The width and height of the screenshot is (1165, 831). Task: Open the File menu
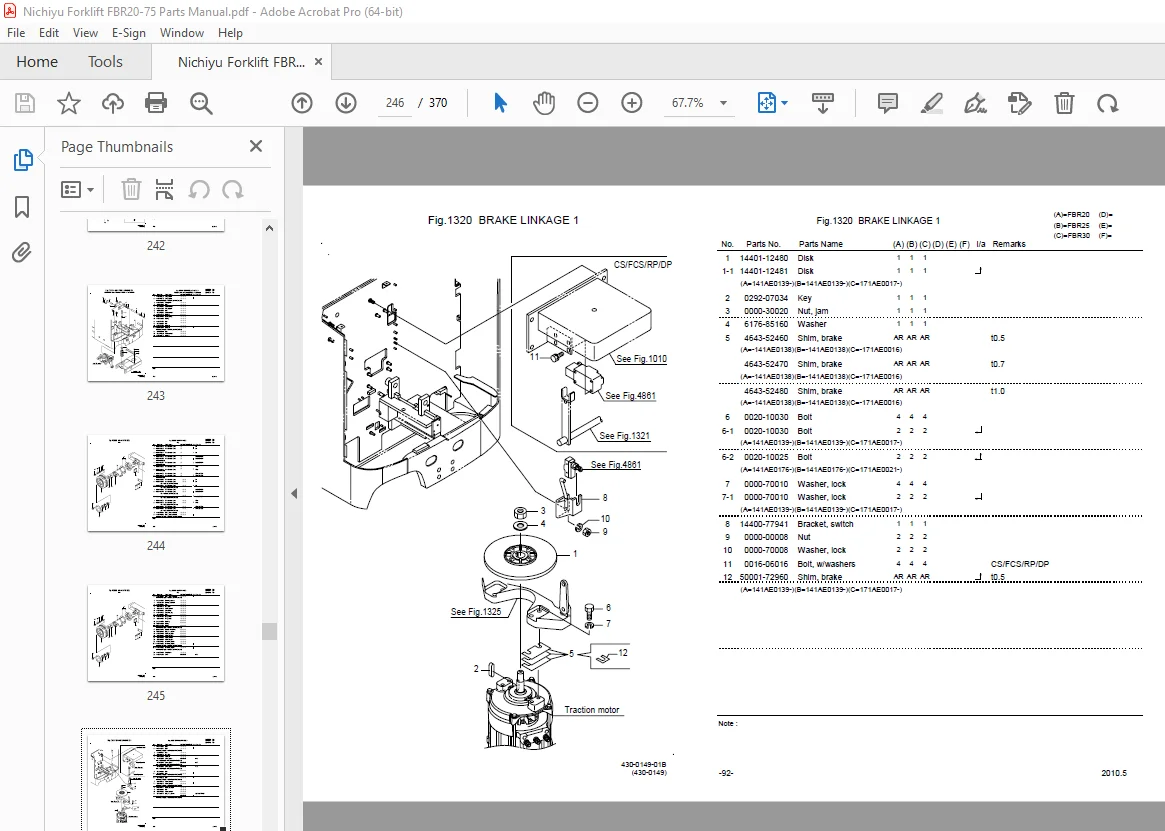point(16,33)
